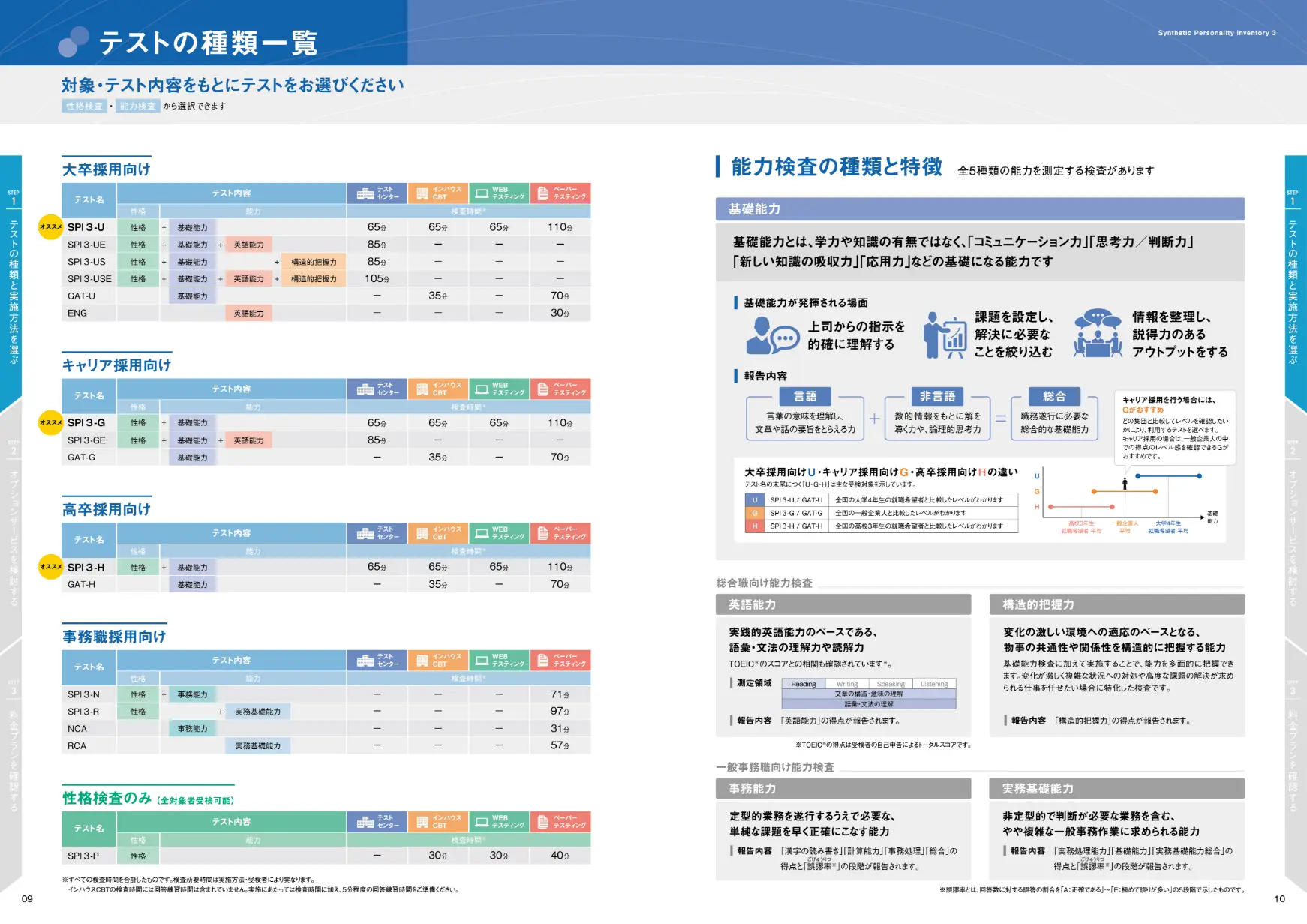The height and width of the screenshot is (924, 1307).
Task: Click the WEBテスティング icon in 高卒採用向け table
Action: (x=481, y=533)
